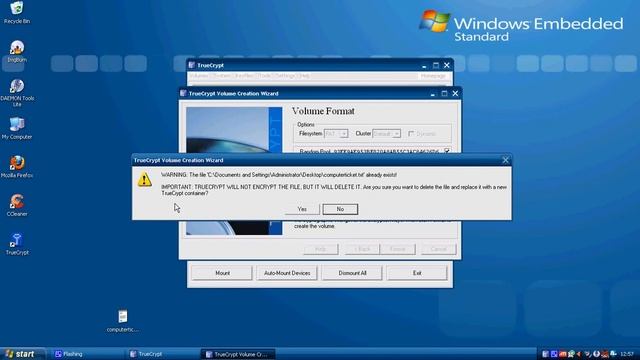This screenshot has height=360, width=640.
Task: Click the Homepage link in TrueCrypt window
Action: pos(433,76)
